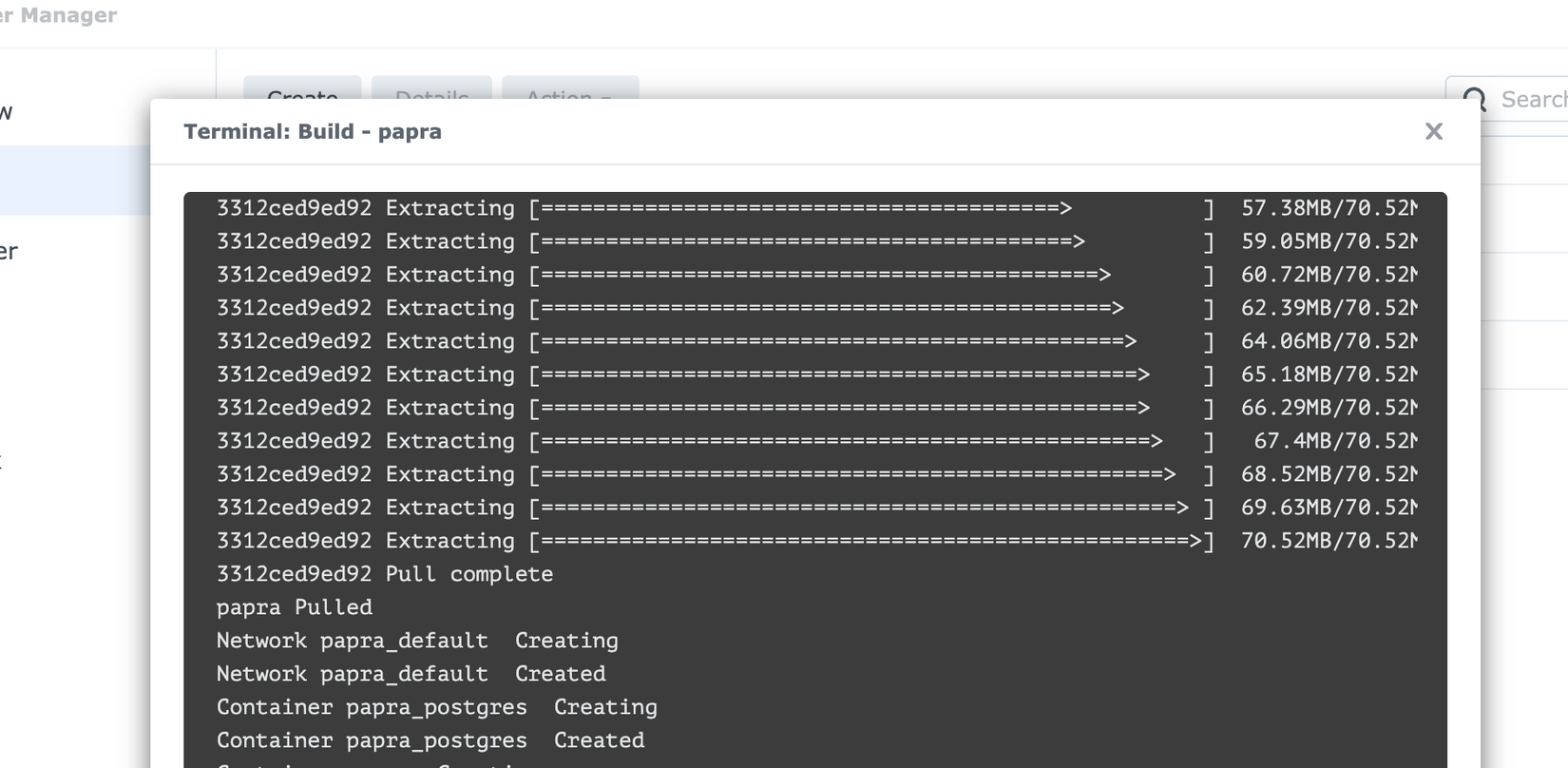The image size is (1568, 768).
Task: Click the "papra Pulled" terminal line
Action: [294, 607]
